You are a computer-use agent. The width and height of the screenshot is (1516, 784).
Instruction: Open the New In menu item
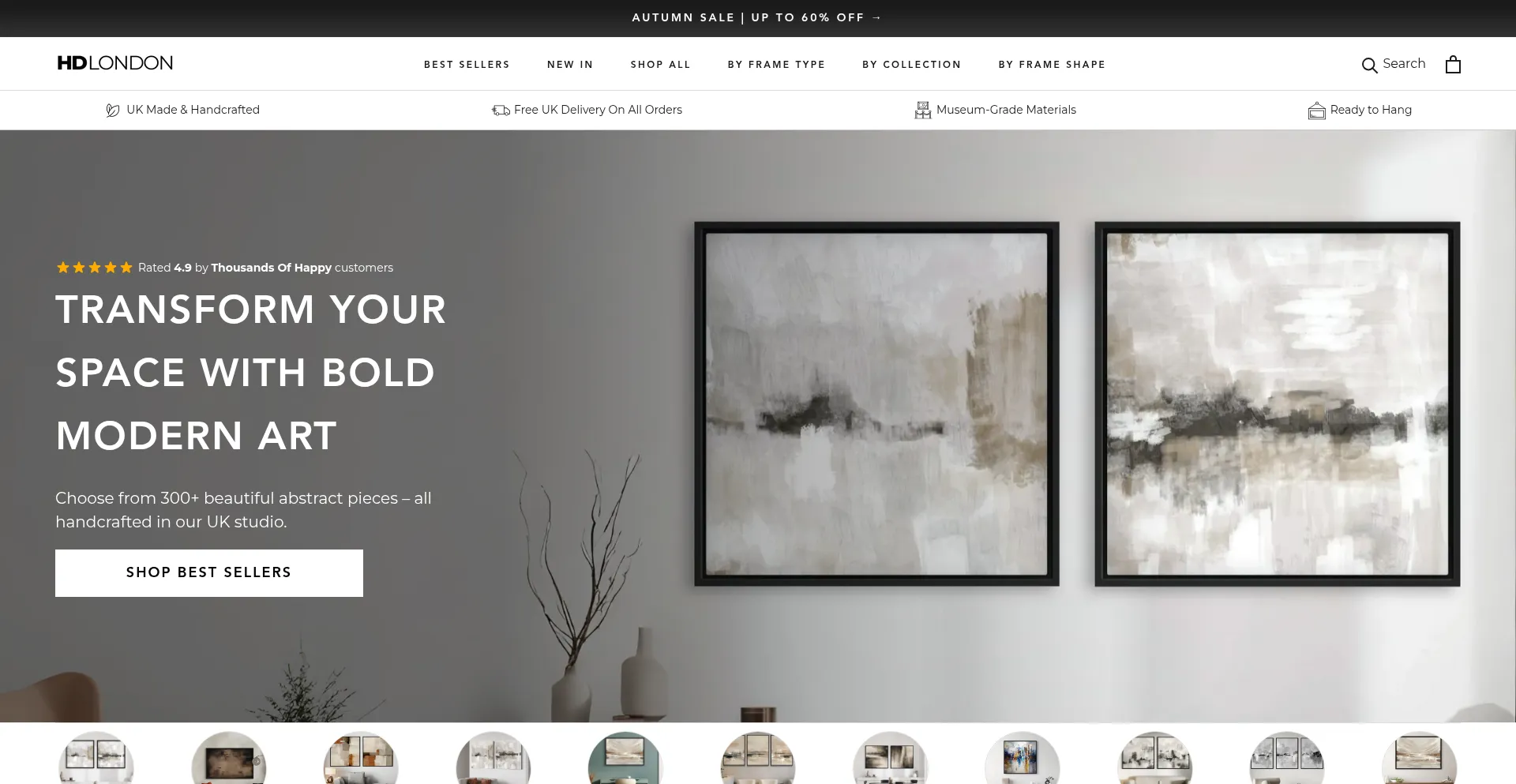coord(570,65)
